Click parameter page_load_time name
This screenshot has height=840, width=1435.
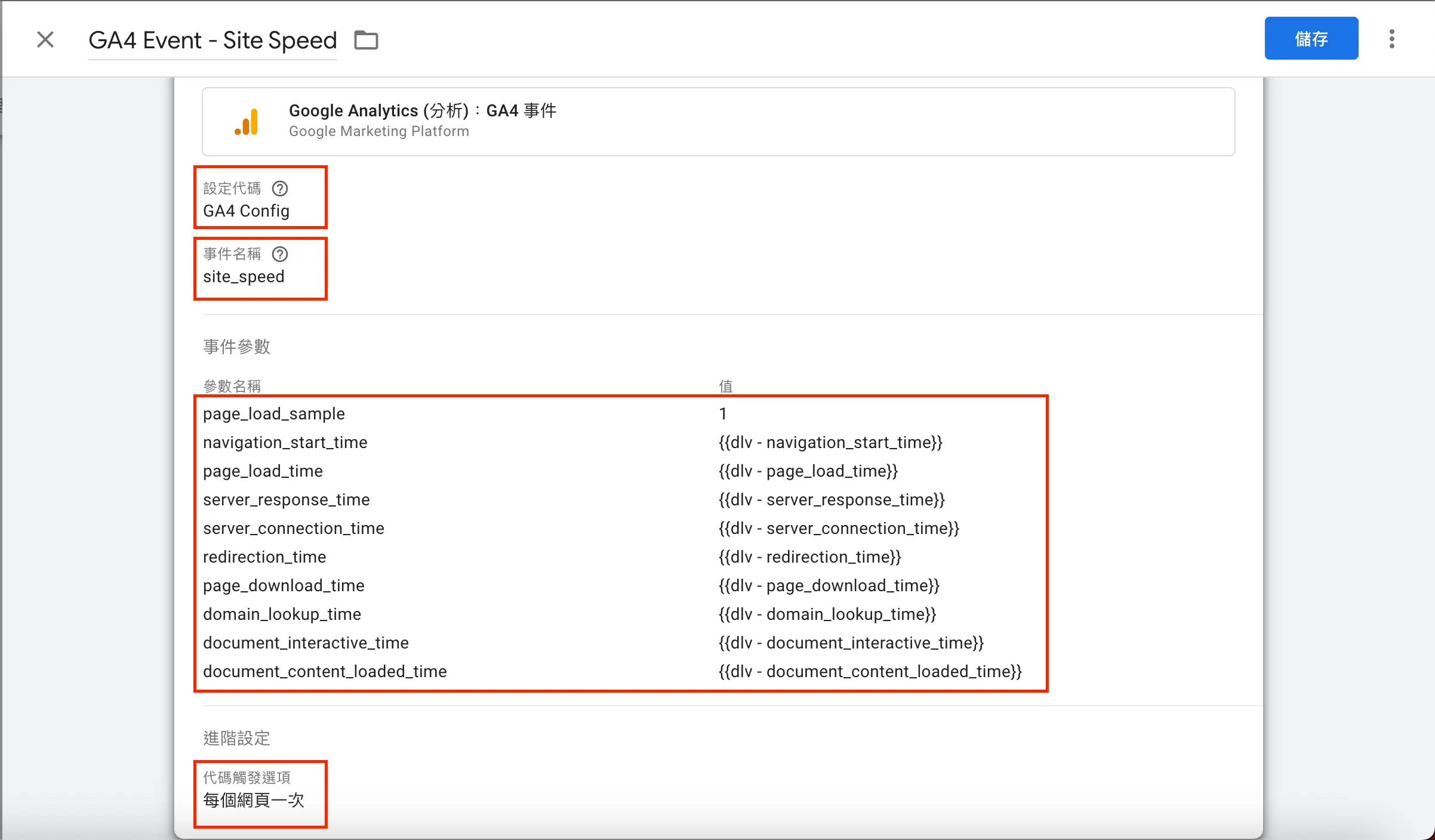(263, 471)
